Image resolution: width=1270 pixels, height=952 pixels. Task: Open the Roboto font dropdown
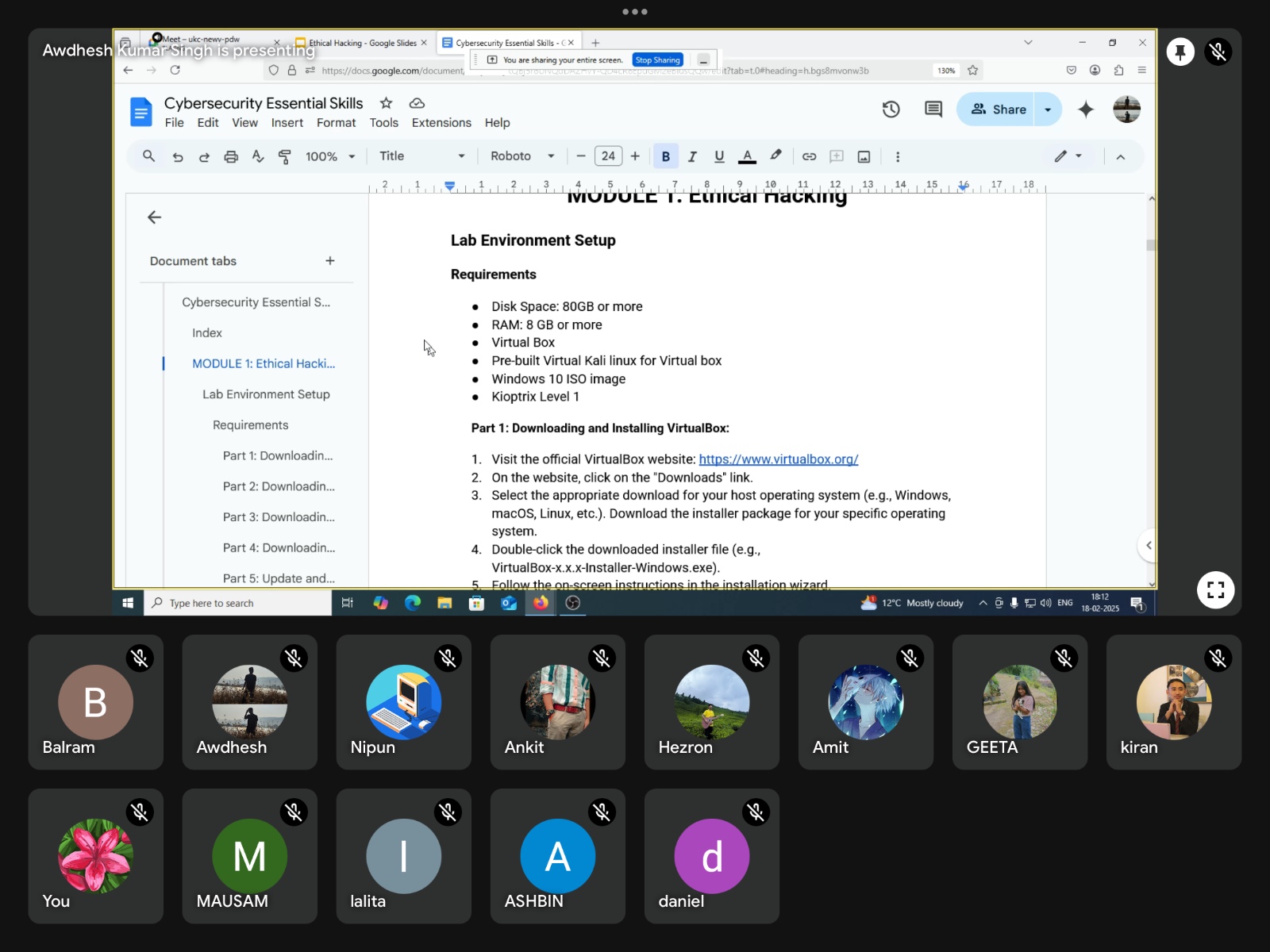point(521,156)
